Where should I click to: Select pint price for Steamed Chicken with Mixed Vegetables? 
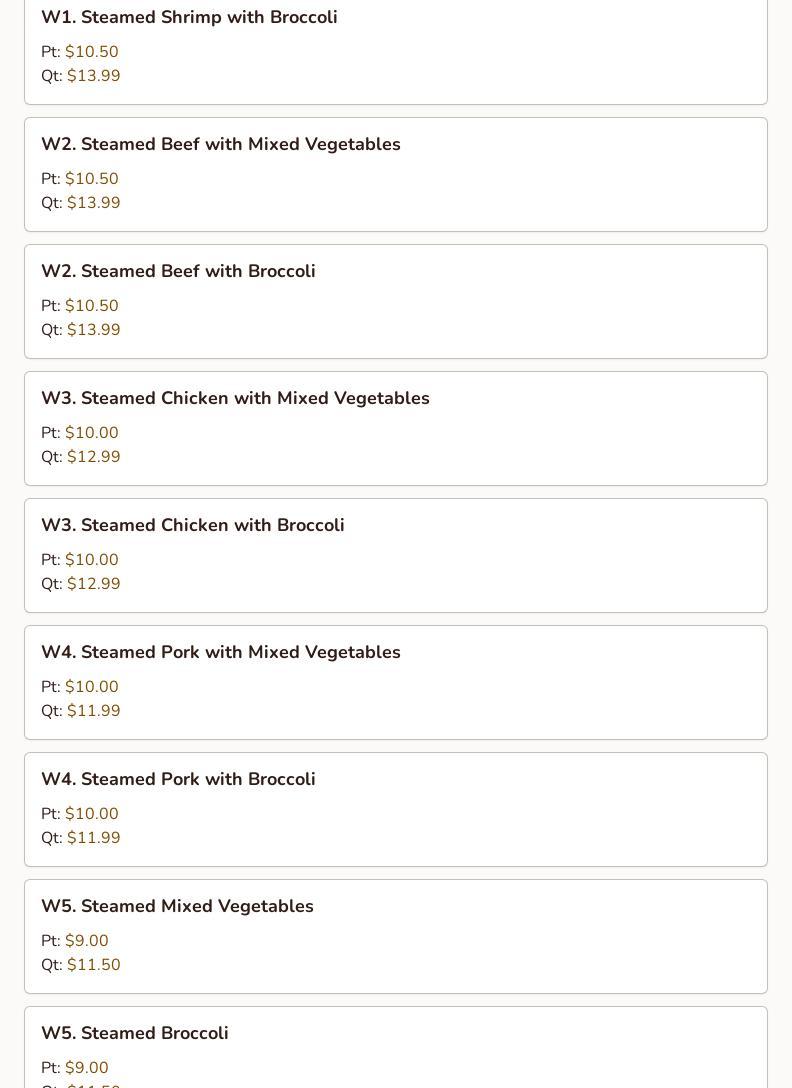(91, 433)
